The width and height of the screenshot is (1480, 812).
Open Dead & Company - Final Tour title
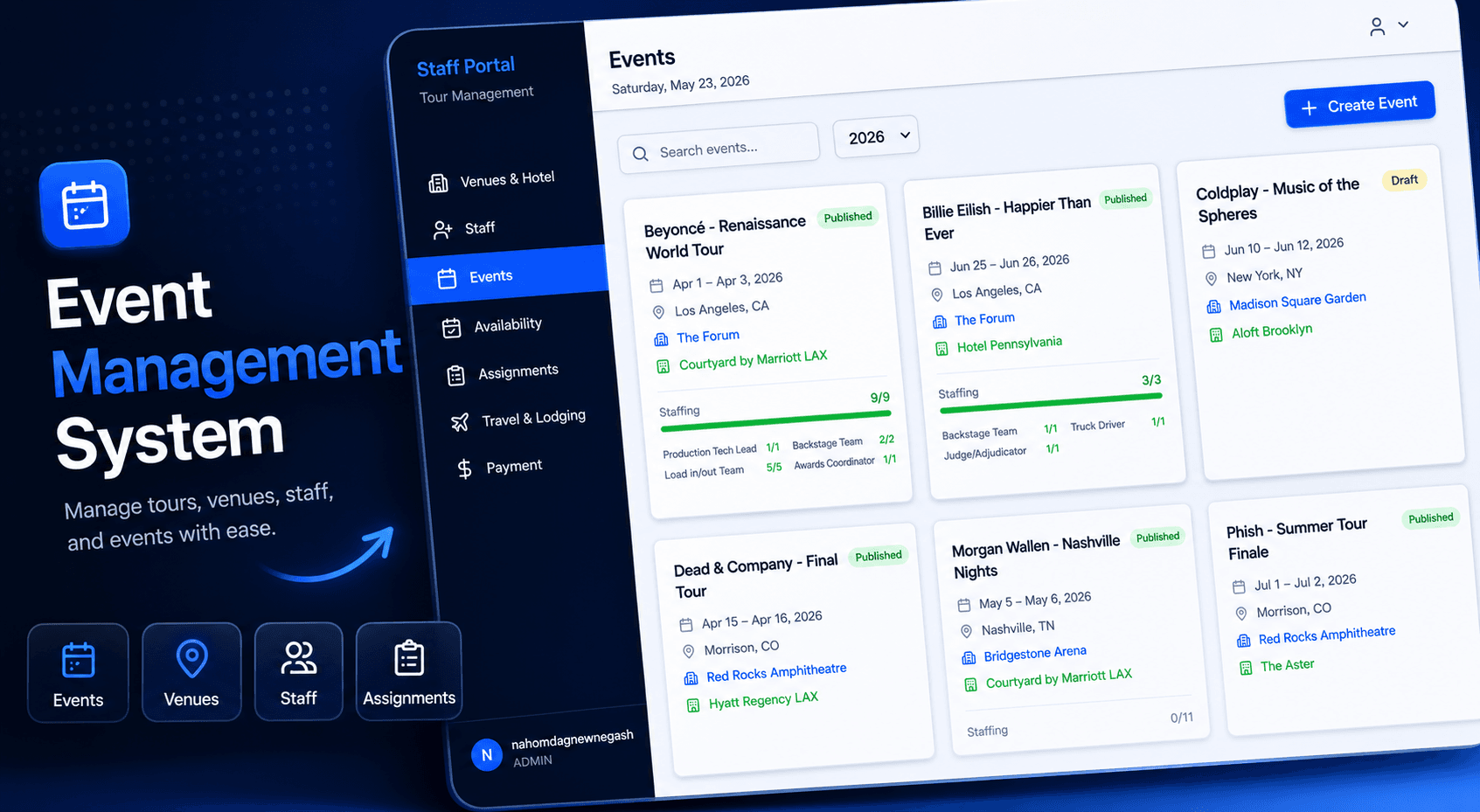755,578
